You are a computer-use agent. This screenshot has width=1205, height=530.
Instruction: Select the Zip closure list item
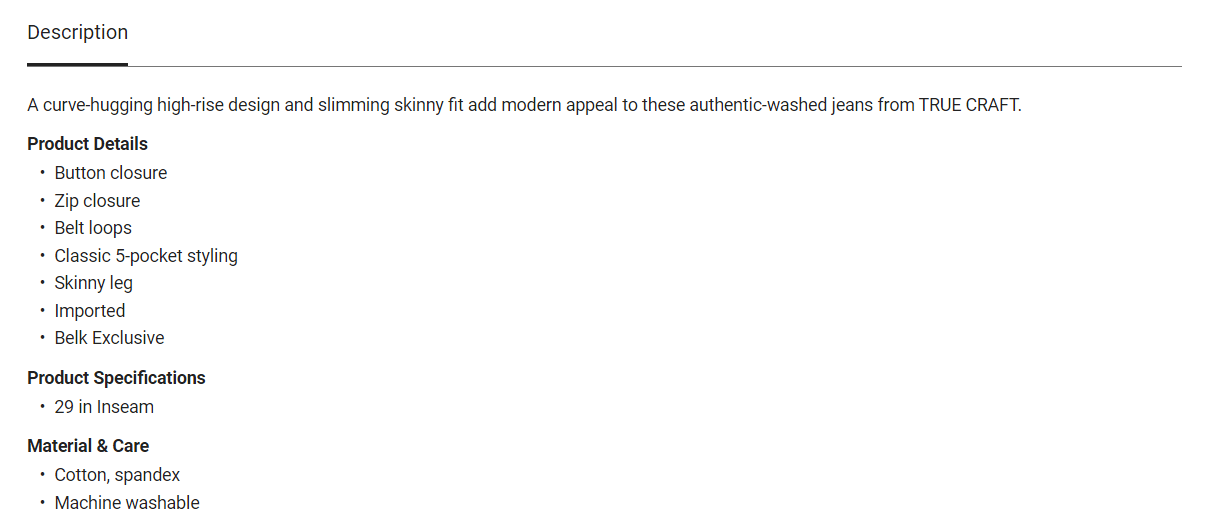97,201
